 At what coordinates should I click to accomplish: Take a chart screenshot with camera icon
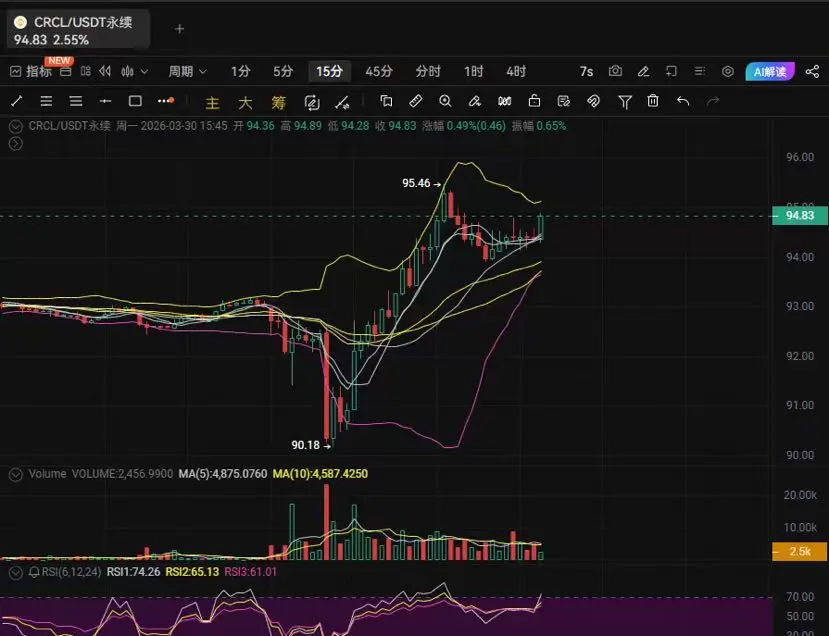pyautogui.click(x=615, y=71)
